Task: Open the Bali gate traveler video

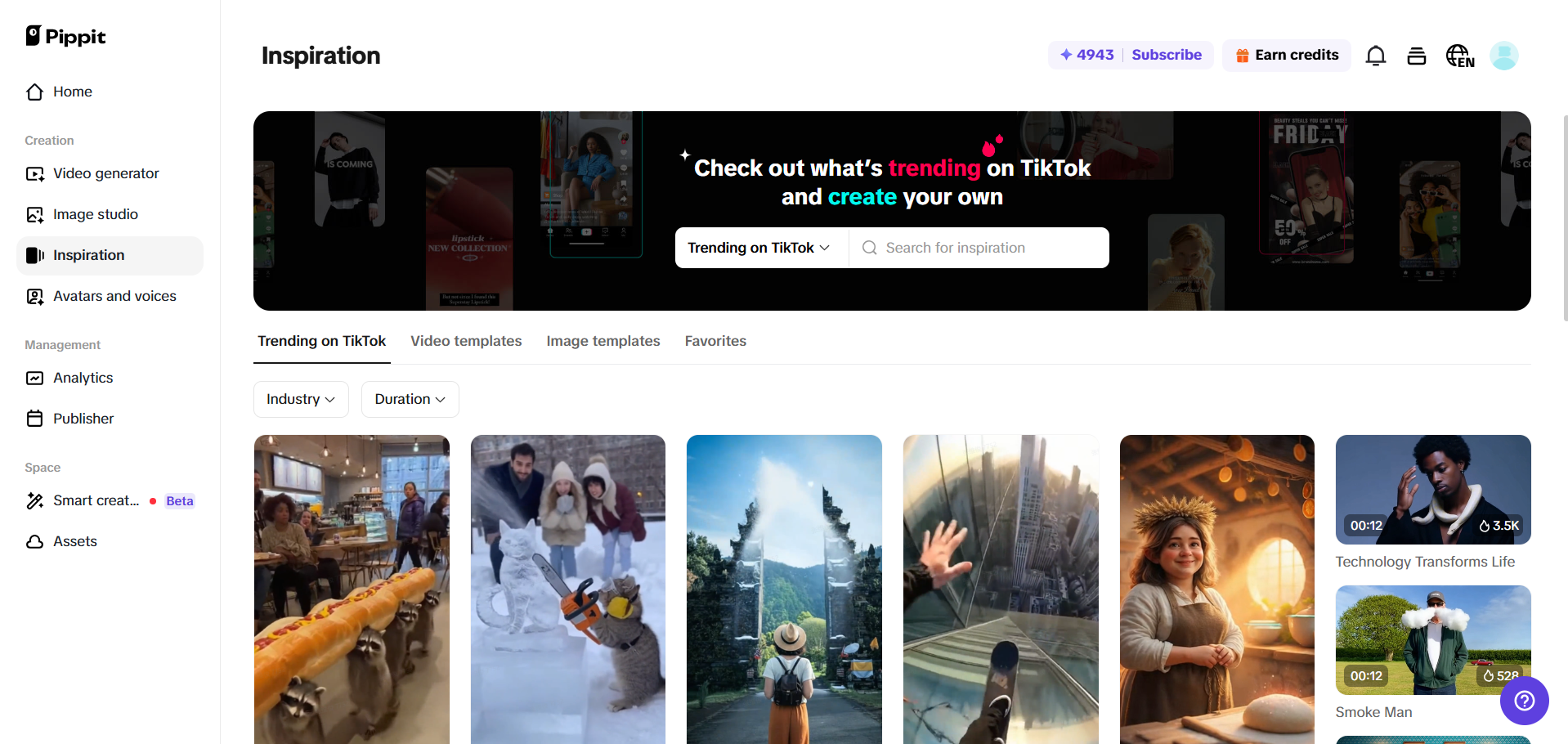Action: 784,589
